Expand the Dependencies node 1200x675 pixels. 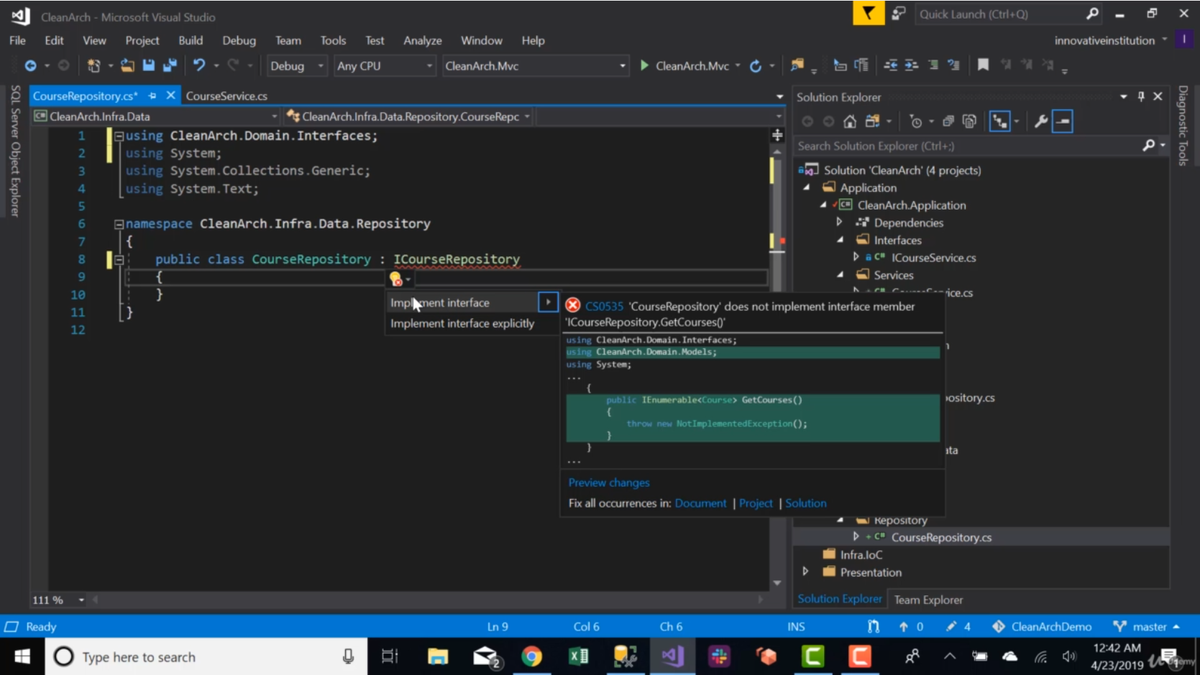(x=840, y=223)
